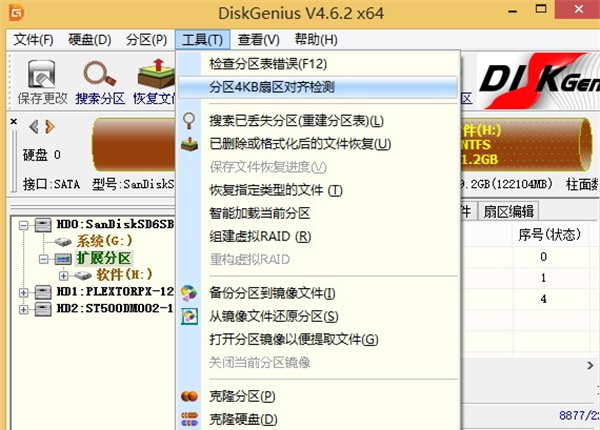This screenshot has height=430, width=600.
Task: Click the scroll-right arrow of the partition table
Action: tap(590, 366)
